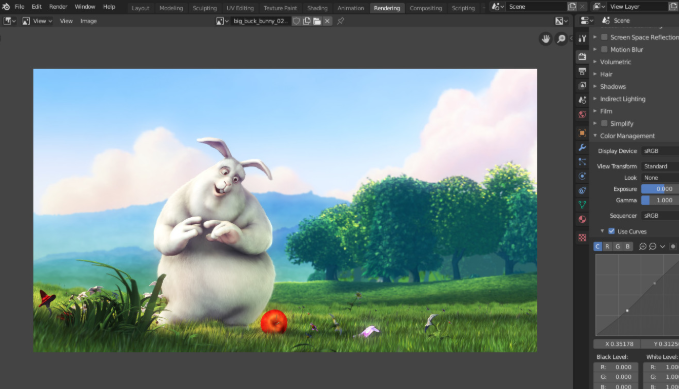Zoom in on the curve editor
Screen dimensions: 679x389
[643, 246]
